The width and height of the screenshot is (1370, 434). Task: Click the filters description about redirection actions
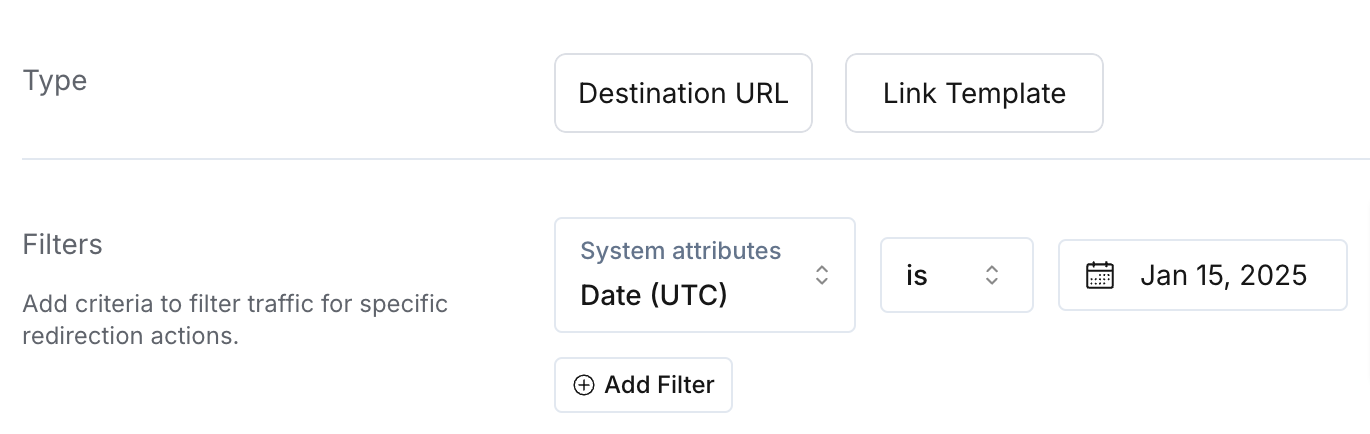point(235,318)
